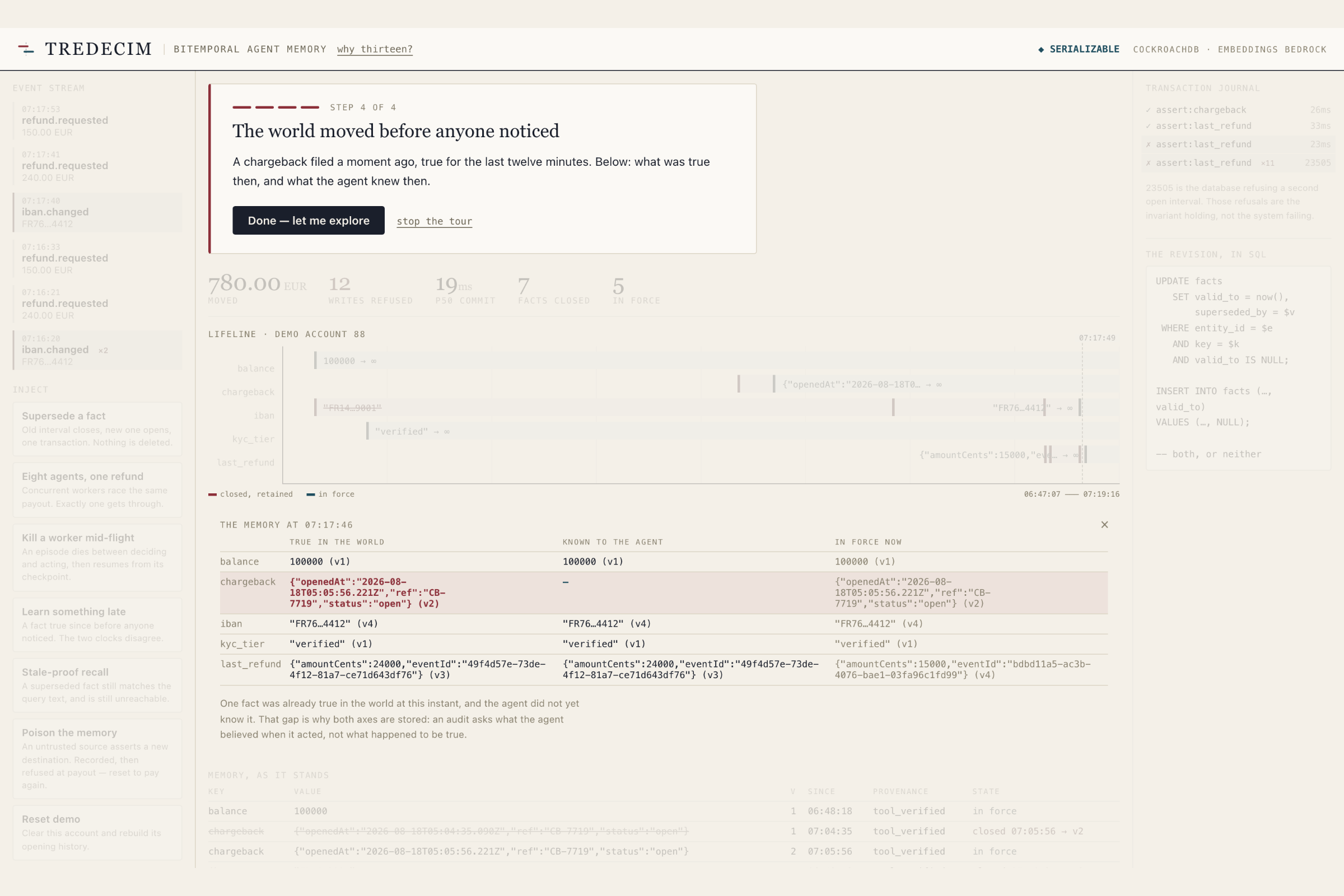The width and height of the screenshot is (1344, 896).
Task: Click the SERIALIZABLE isolation label
Action: 1084,49
